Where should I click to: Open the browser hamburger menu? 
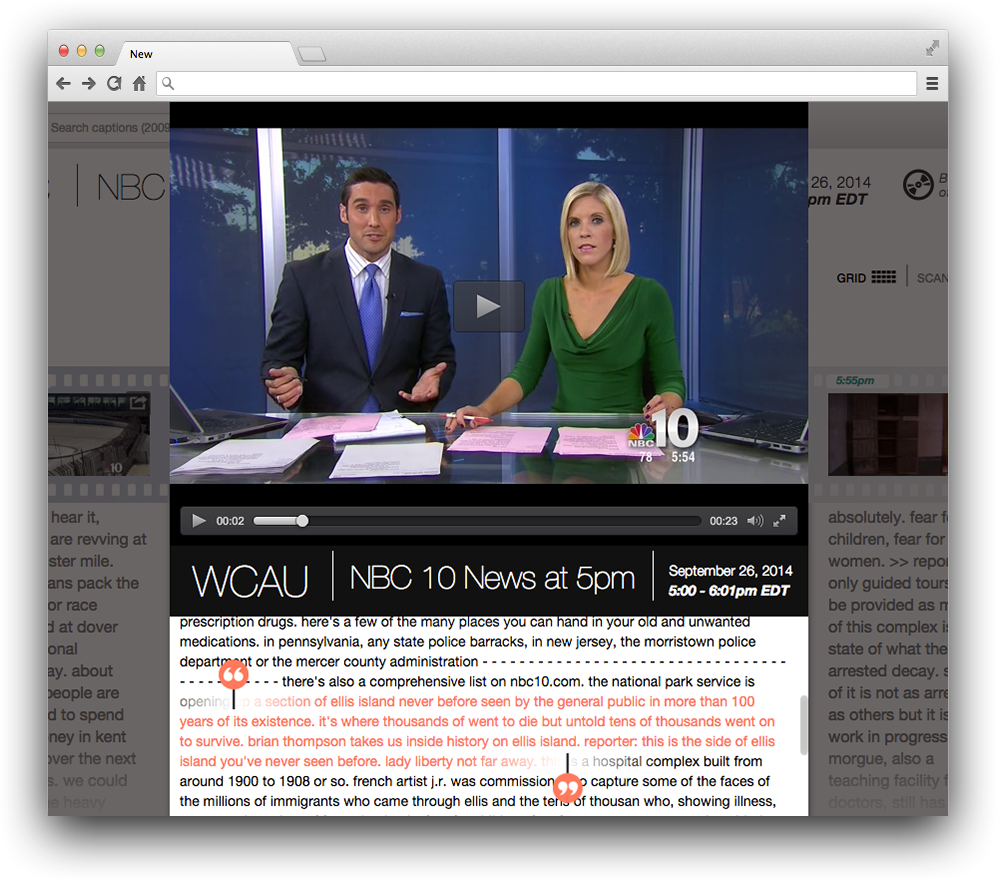pos(932,83)
